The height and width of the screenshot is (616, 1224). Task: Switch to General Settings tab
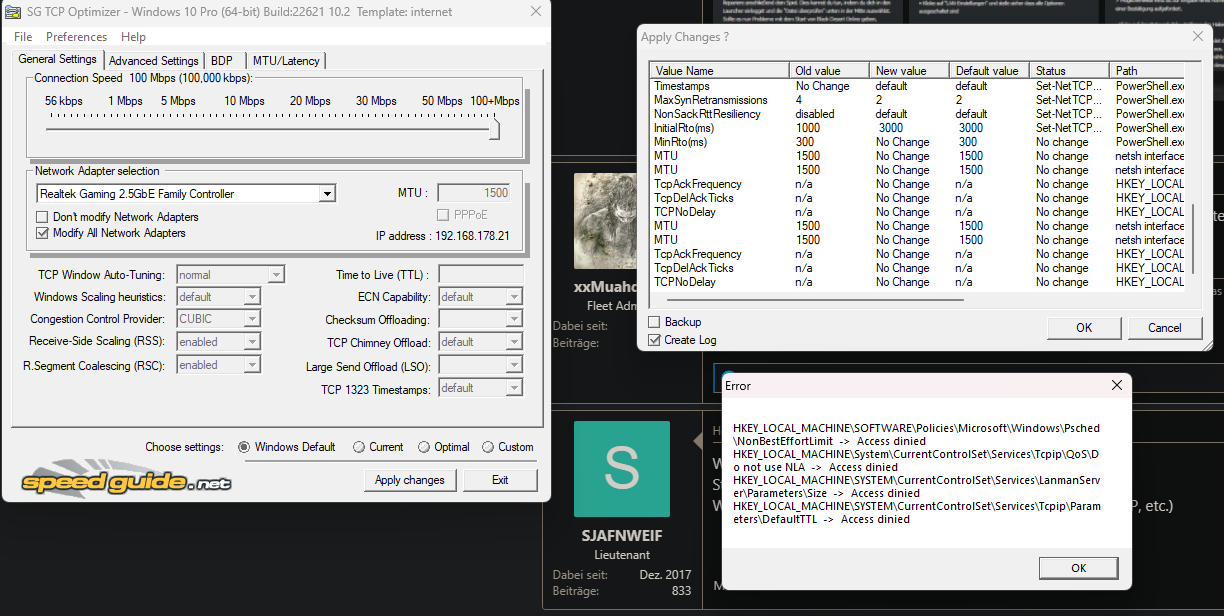[58, 60]
